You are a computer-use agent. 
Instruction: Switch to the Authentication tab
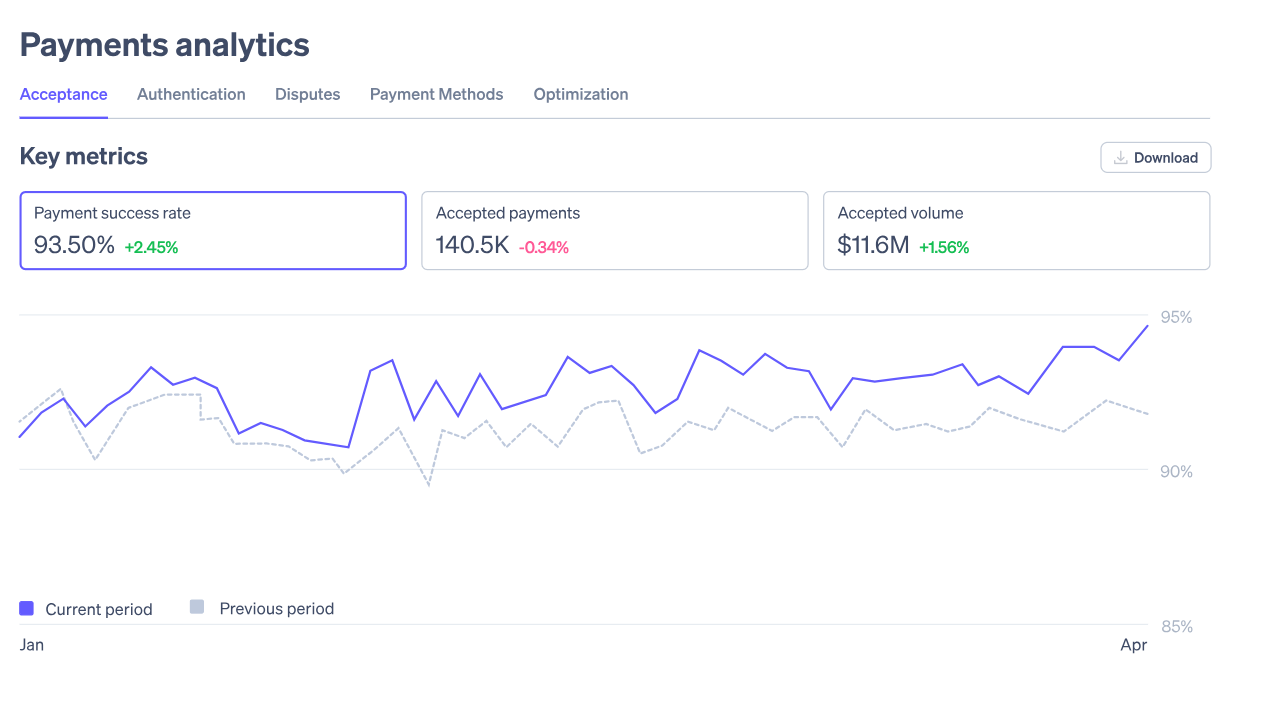(191, 94)
